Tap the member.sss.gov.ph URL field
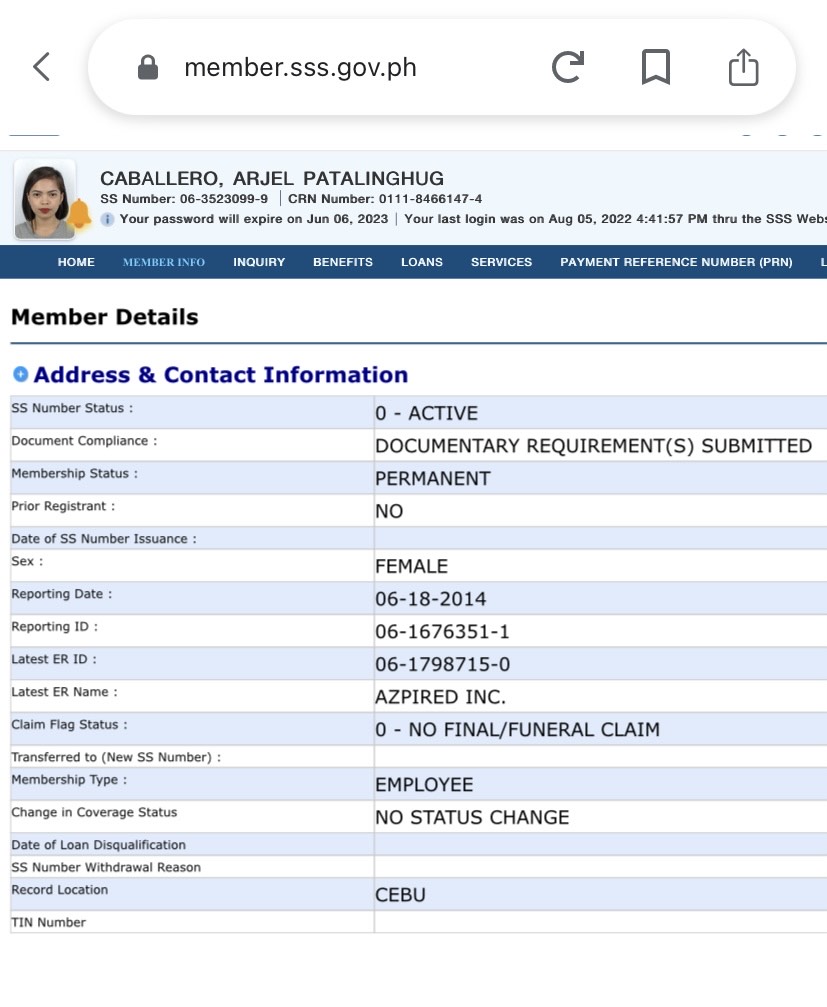The image size is (827, 1007). pyautogui.click(x=300, y=68)
